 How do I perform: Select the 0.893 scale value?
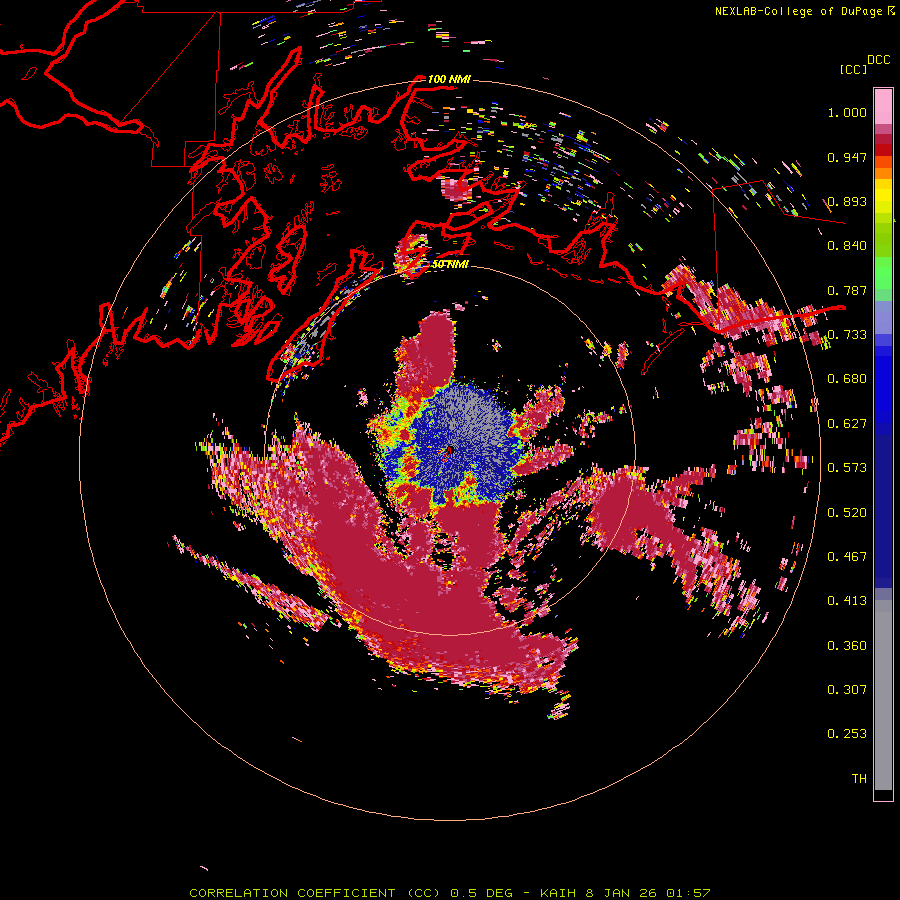847,201
